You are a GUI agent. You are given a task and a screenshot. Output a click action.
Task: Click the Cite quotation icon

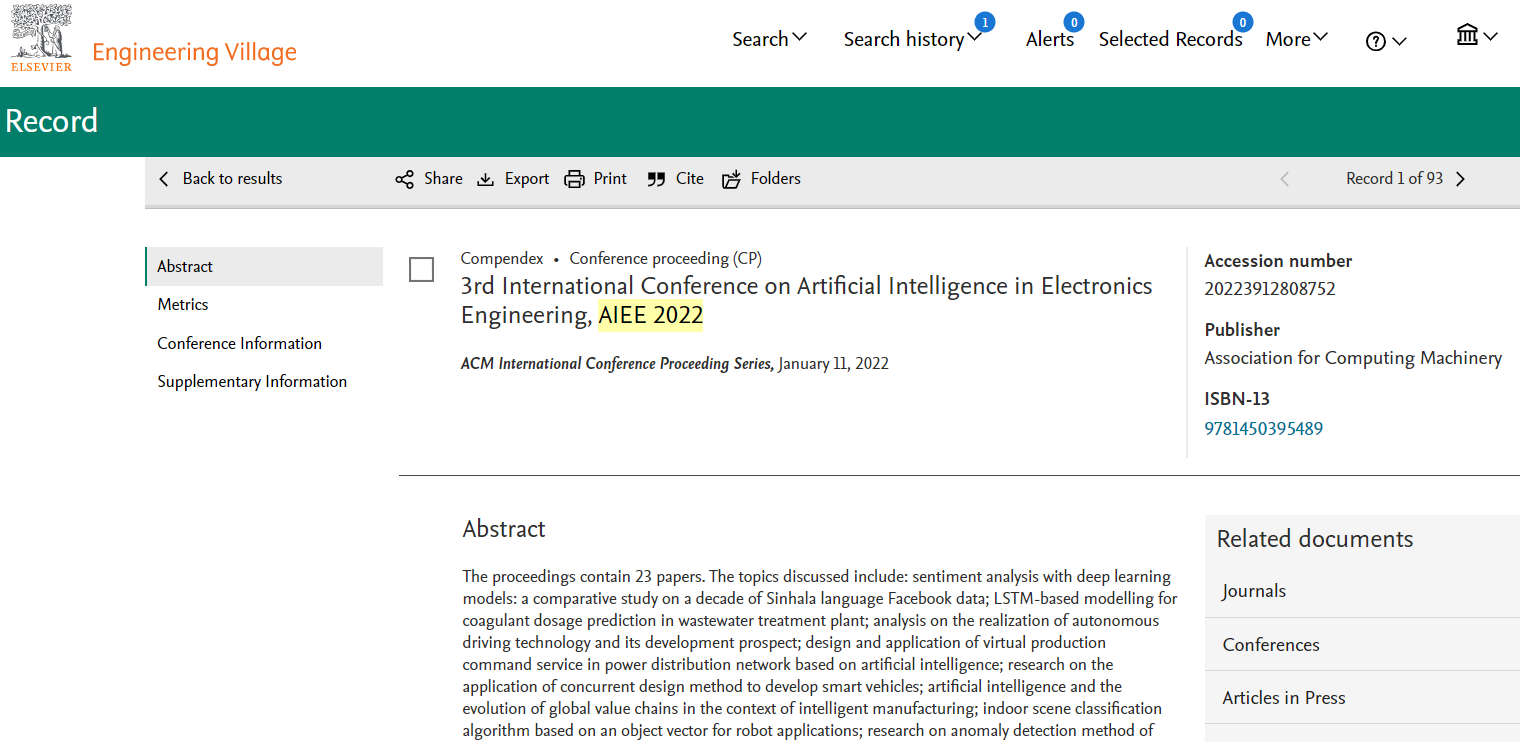coord(656,179)
